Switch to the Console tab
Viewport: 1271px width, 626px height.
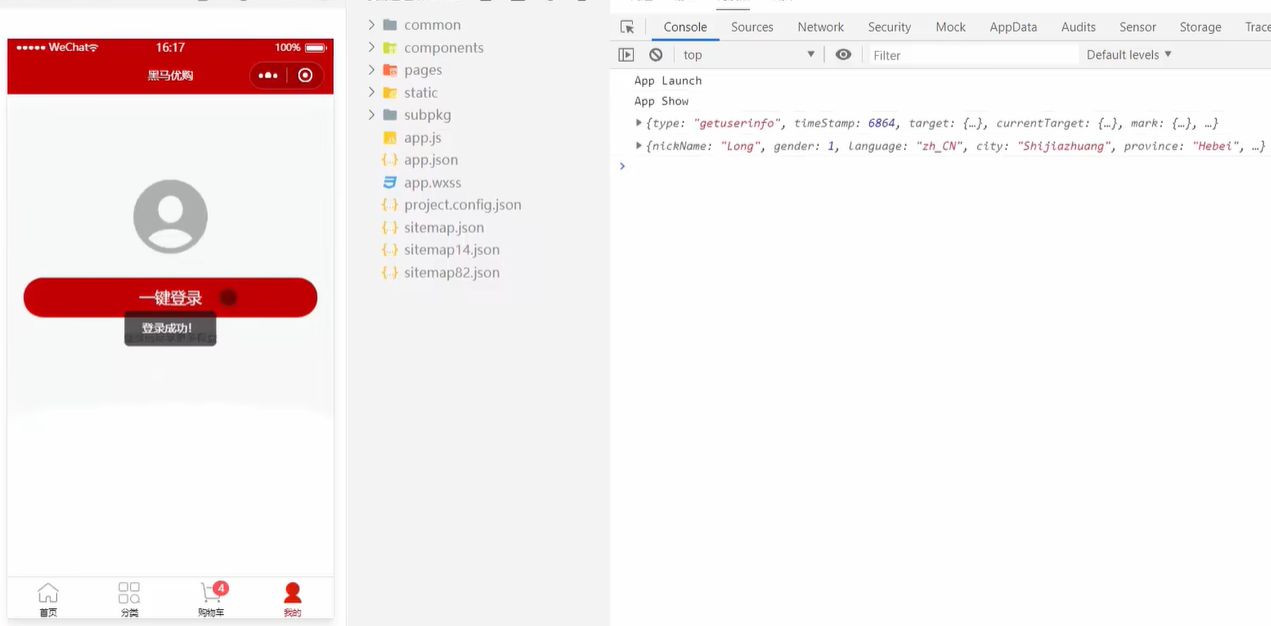685,27
